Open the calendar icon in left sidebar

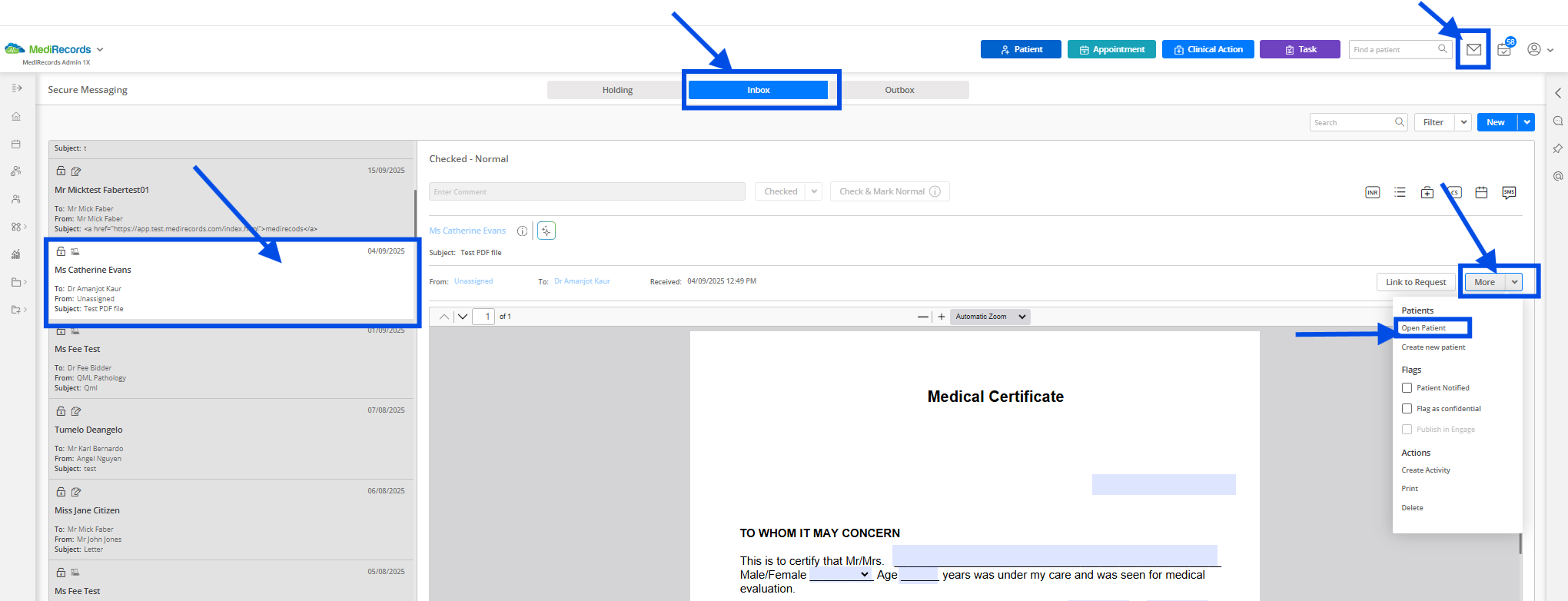(x=16, y=144)
